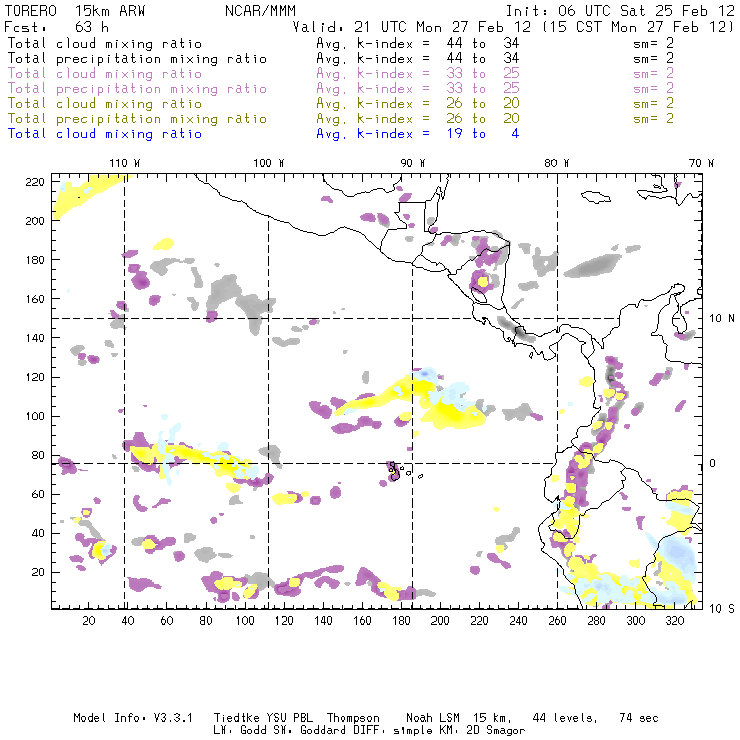Screen dimensions: 740x740
Task: Click the '110 W' longitude label
Action: click(125, 163)
